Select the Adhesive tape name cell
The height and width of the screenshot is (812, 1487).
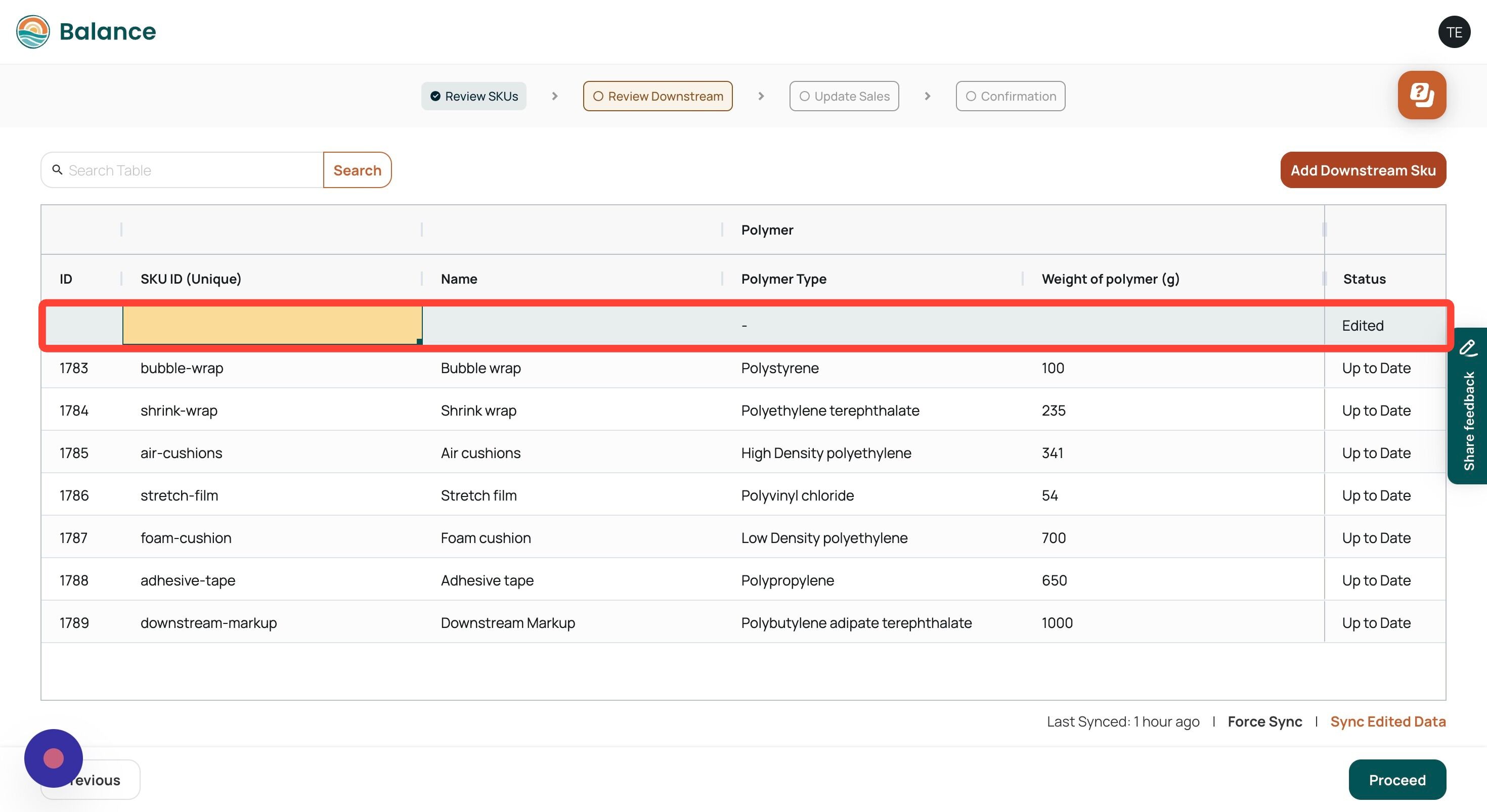(x=572, y=580)
